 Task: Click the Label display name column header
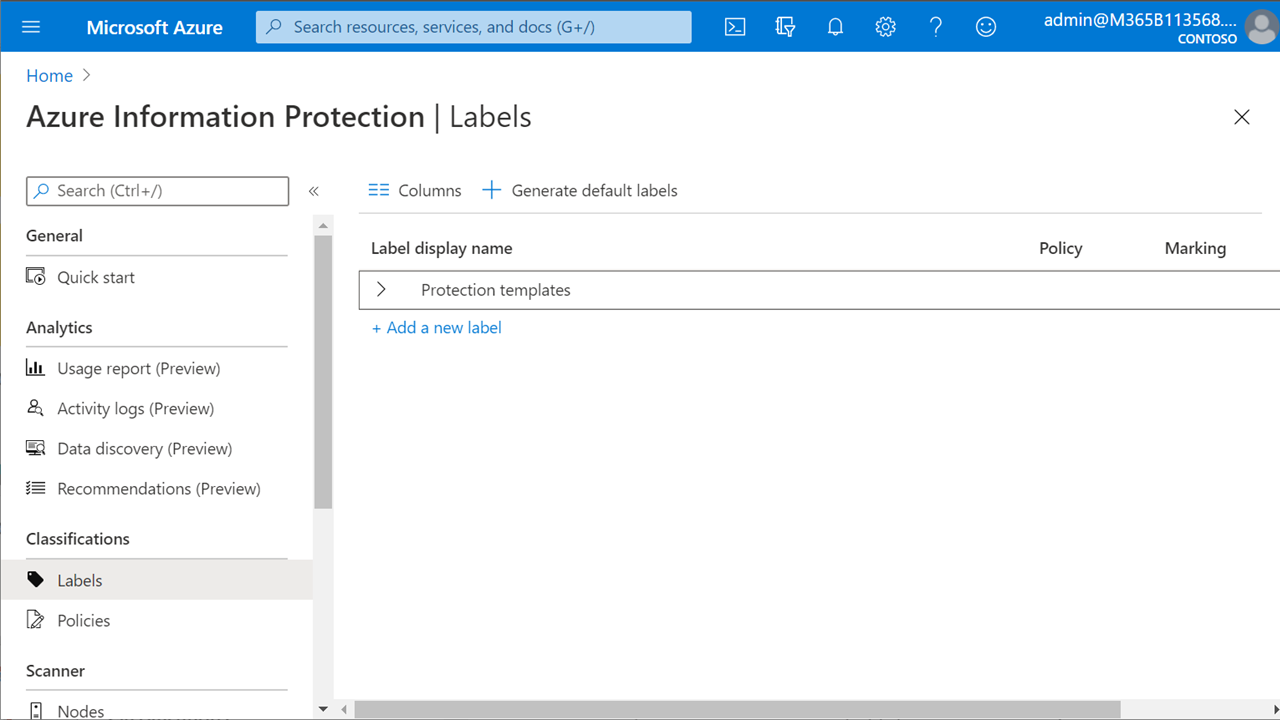coord(441,248)
